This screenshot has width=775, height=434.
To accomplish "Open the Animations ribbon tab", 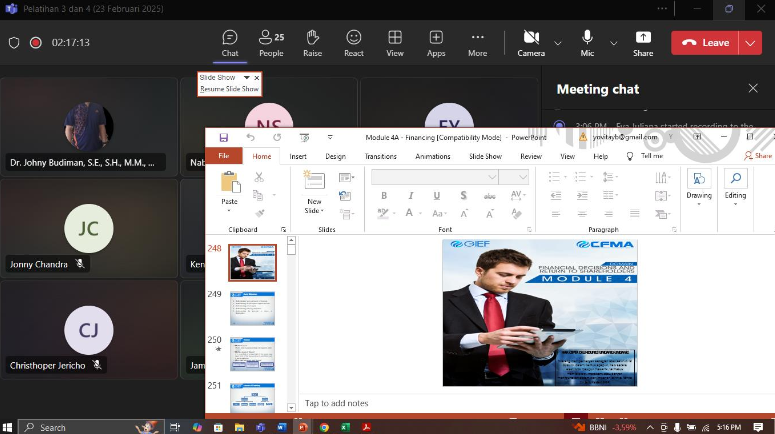I will 432,156.
